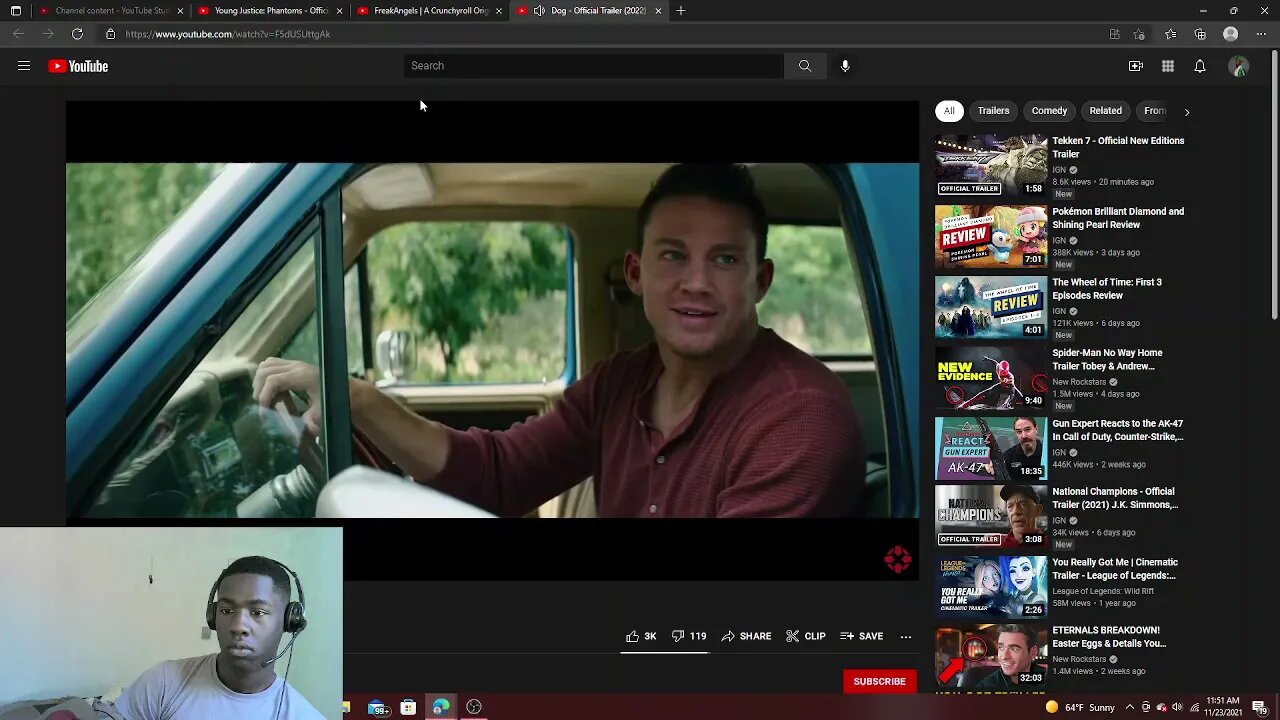Close the Dog Official Trailer tab

658,11
